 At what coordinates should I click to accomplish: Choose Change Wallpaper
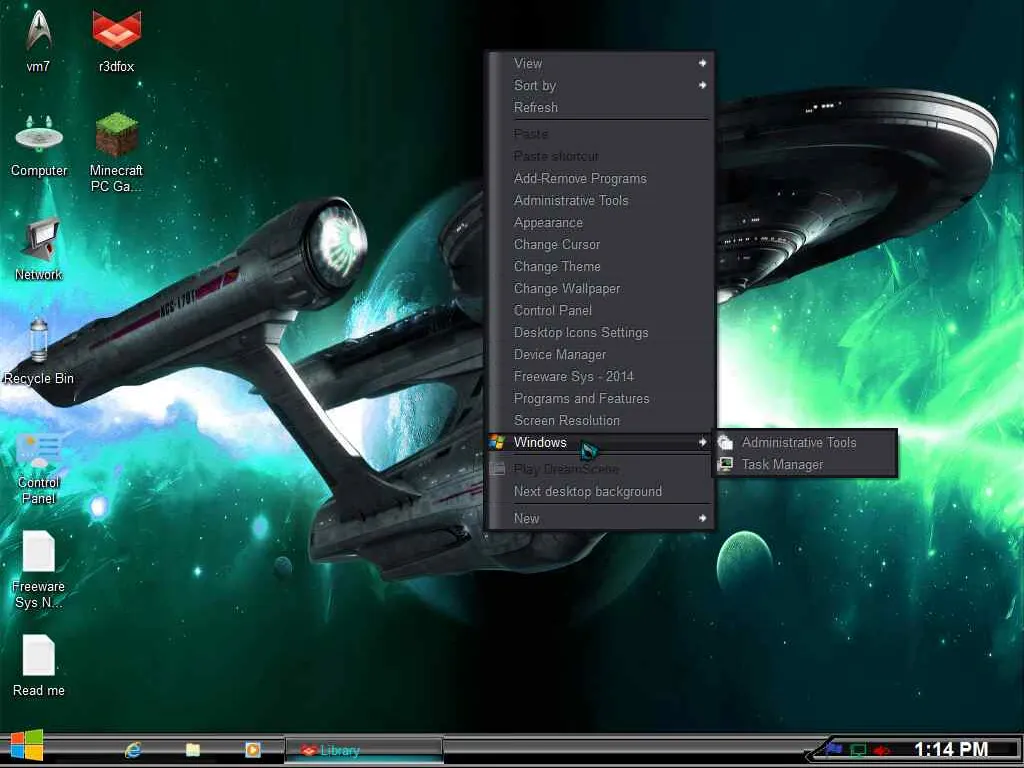click(x=601, y=289)
